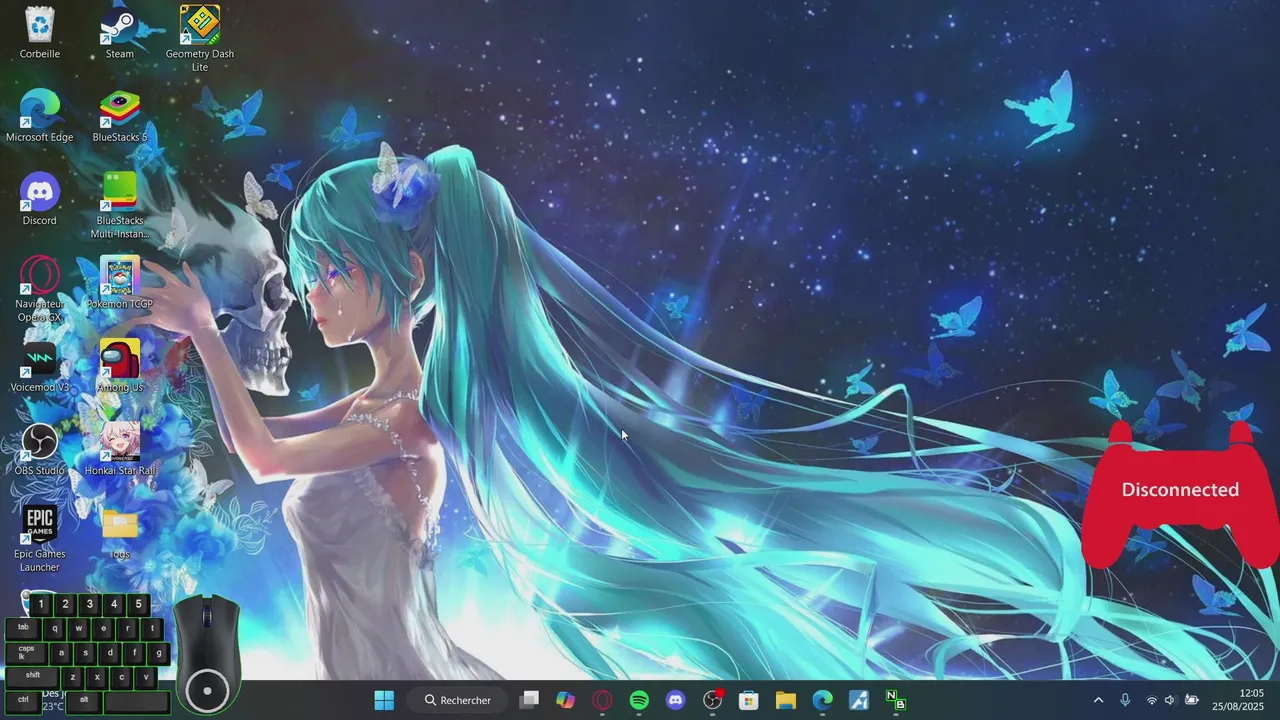The height and width of the screenshot is (720, 1280).
Task: Switch to the green NB taskbar app
Action: [x=896, y=700]
